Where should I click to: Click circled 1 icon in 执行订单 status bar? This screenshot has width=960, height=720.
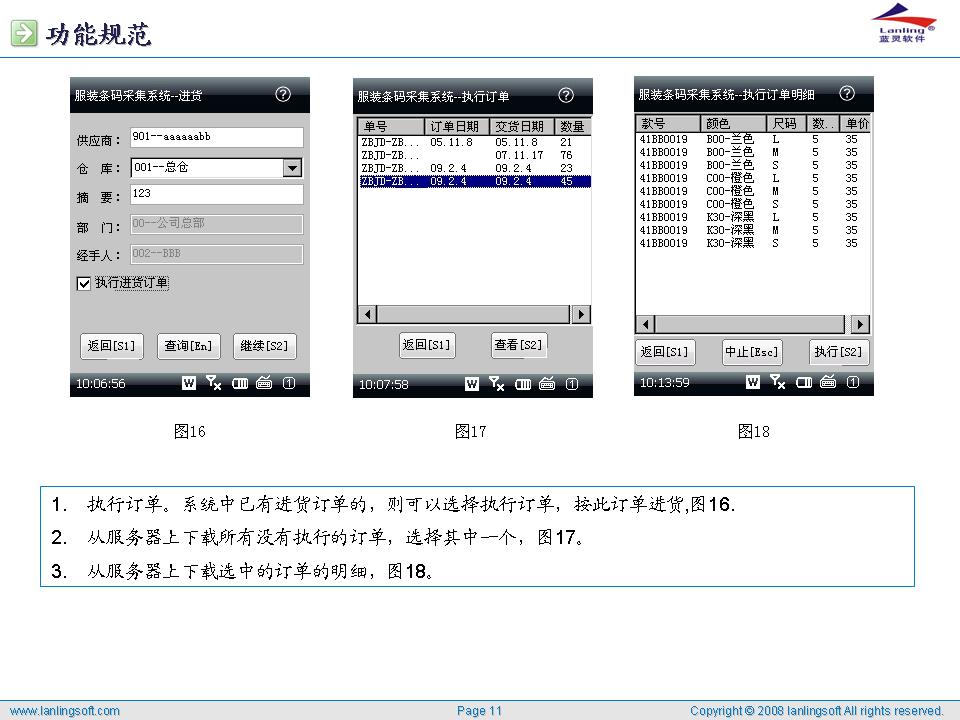coord(572,384)
